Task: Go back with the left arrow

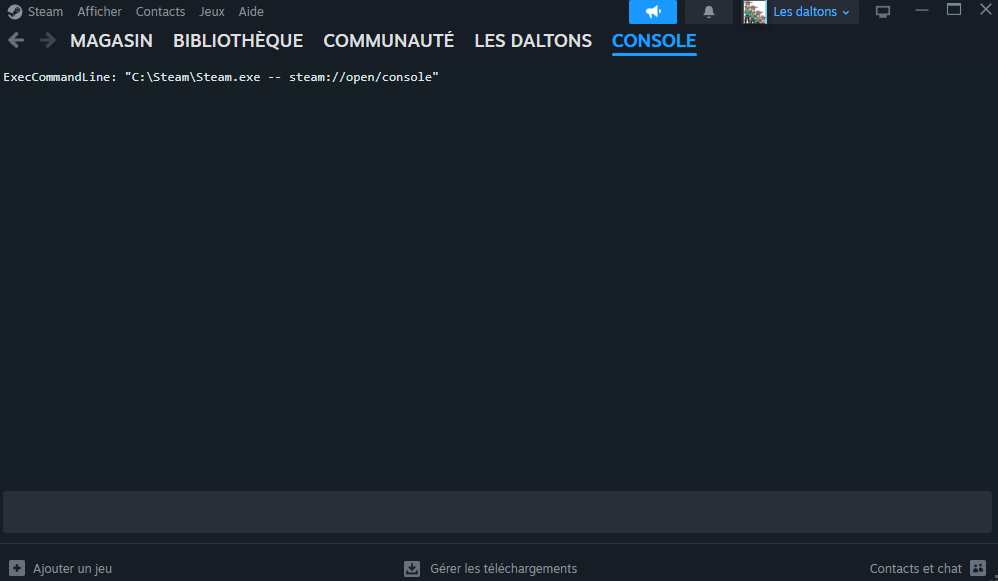Action: tap(16, 41)
